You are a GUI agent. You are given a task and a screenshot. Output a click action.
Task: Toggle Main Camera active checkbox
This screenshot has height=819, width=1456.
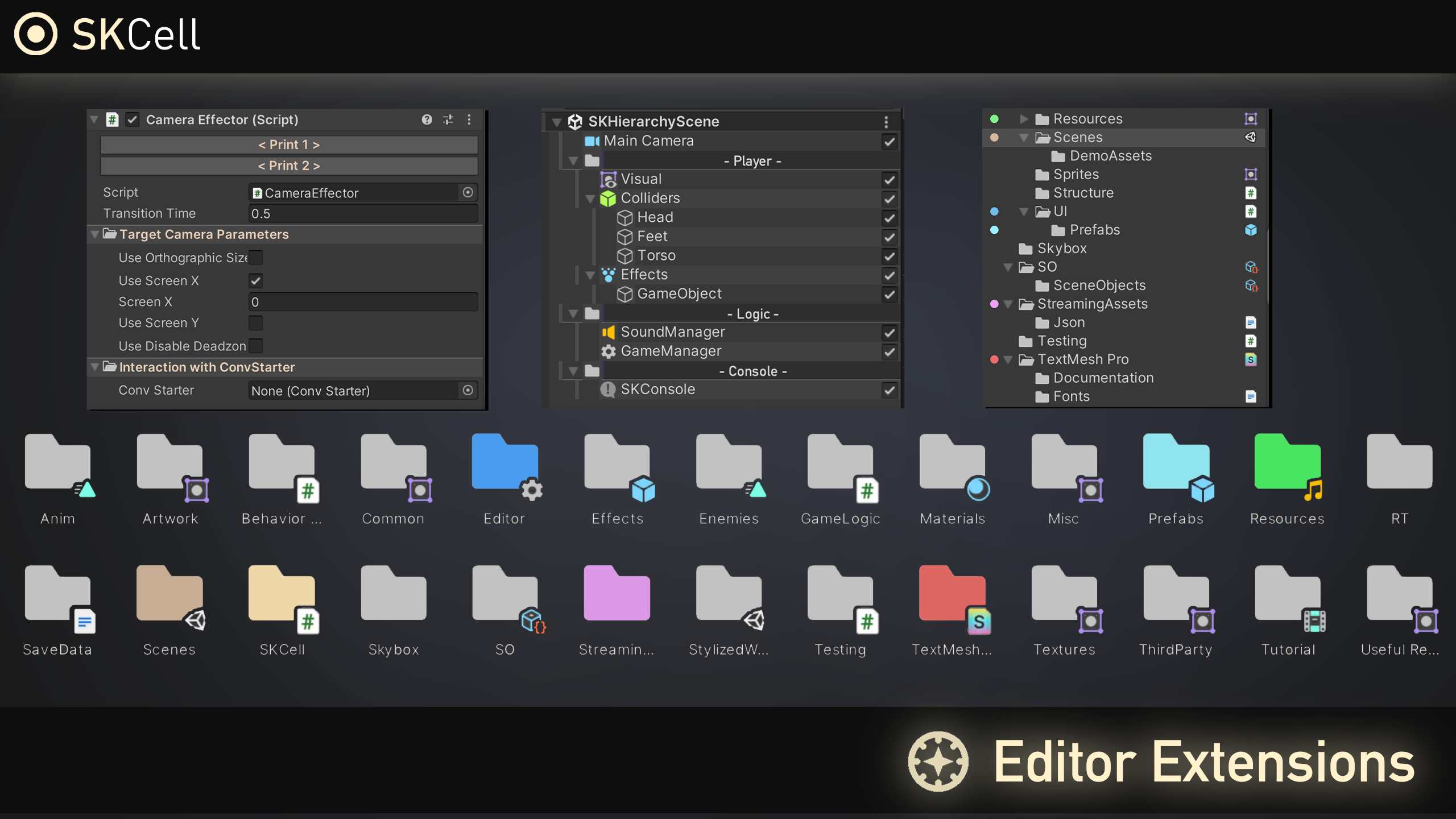pos(890,142)
